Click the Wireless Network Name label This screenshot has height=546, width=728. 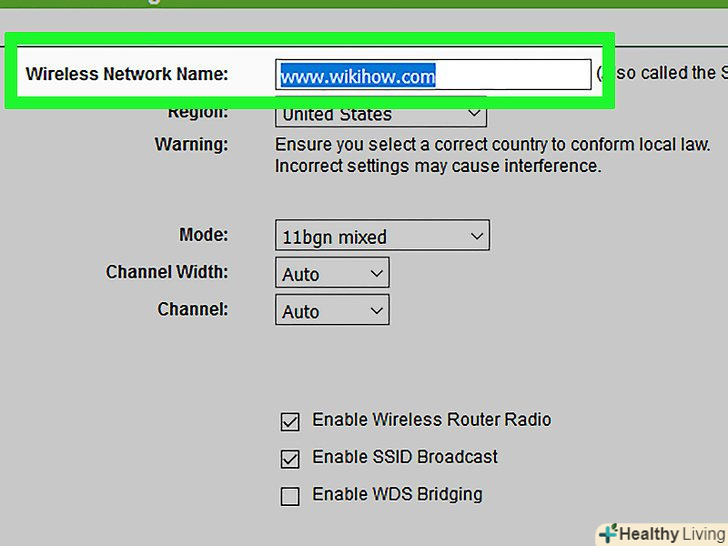tap(127, 74)
